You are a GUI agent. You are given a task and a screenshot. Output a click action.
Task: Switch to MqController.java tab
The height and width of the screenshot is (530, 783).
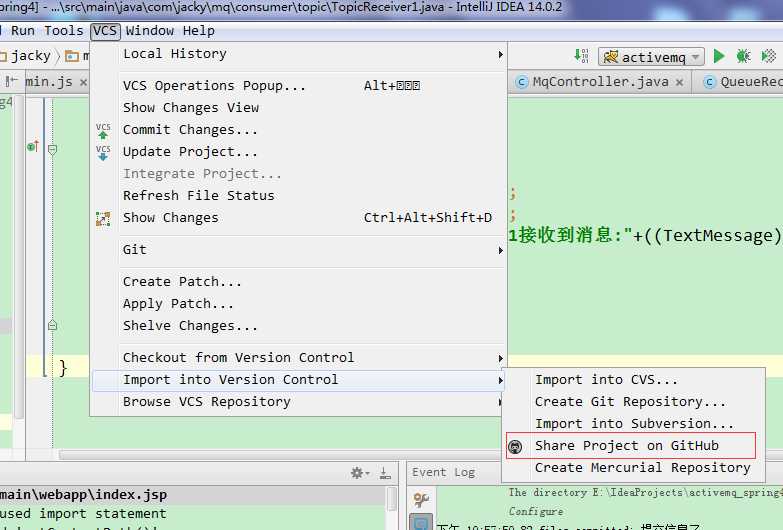click(x=600, y=82)
